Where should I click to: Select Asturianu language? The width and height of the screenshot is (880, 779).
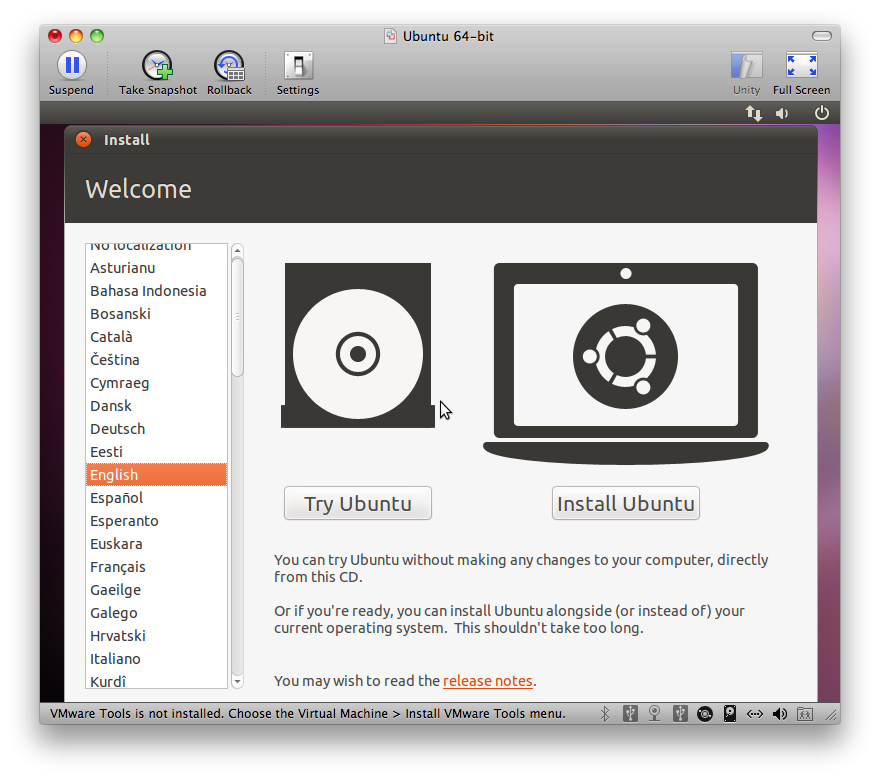[x=156, y=268]
